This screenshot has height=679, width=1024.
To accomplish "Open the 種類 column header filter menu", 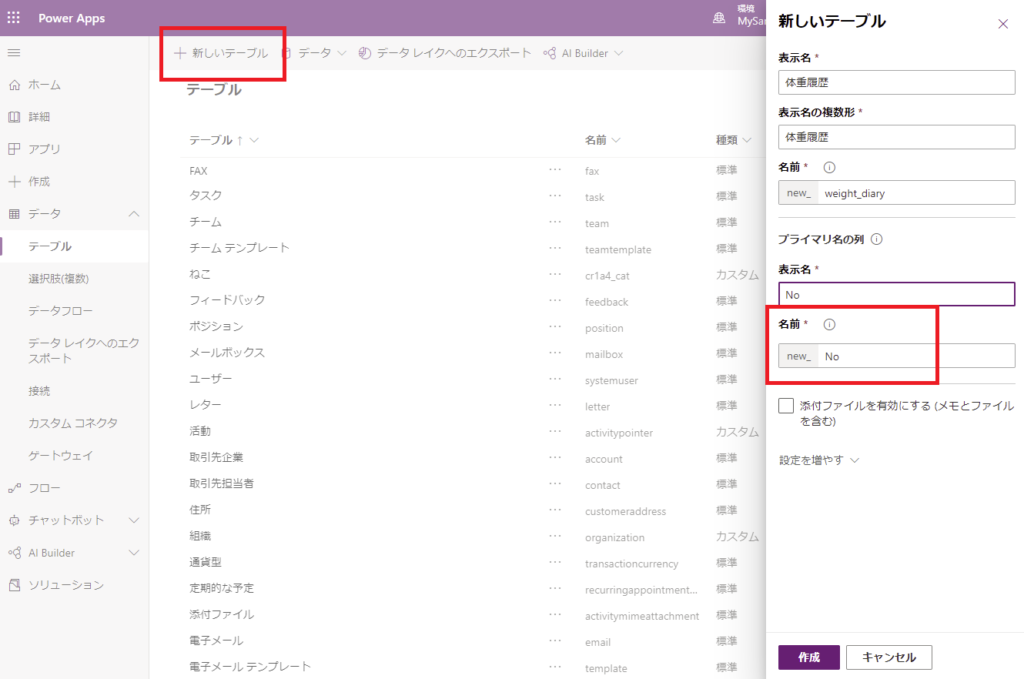I will 733,140.
